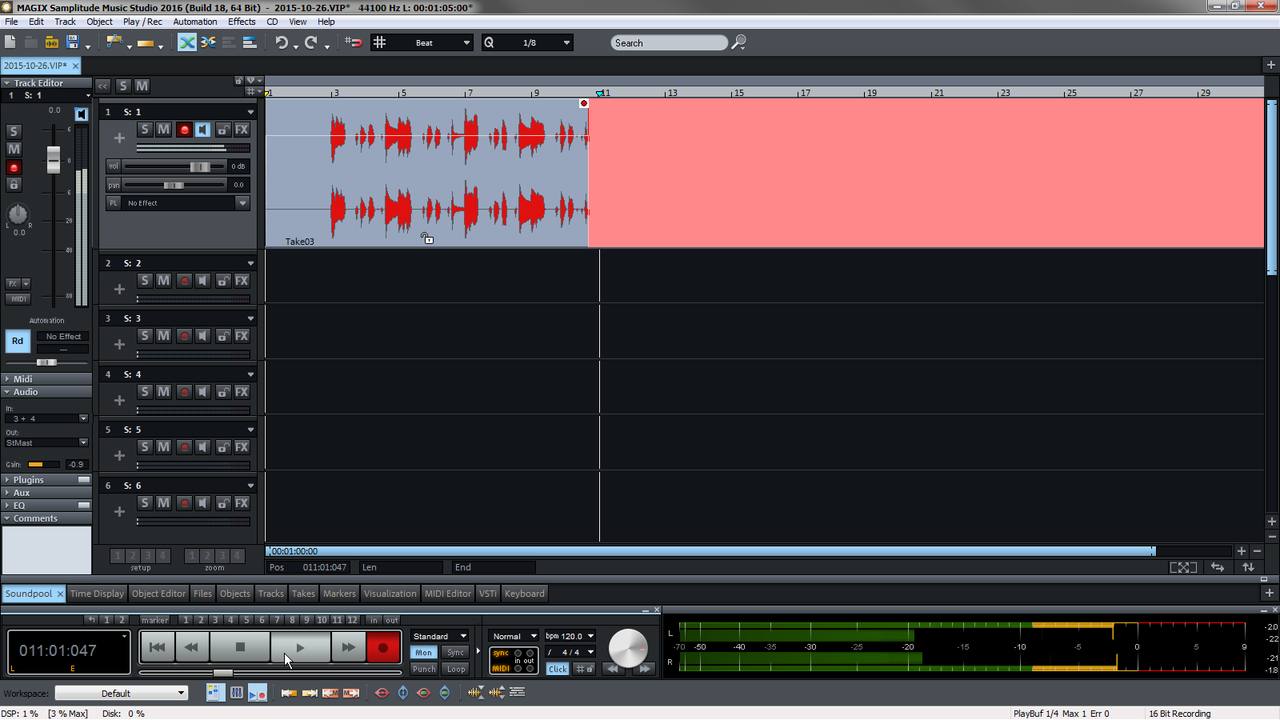Open FX for track 1

(241, 130)
